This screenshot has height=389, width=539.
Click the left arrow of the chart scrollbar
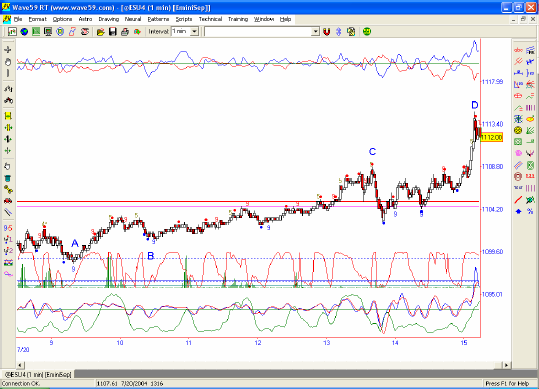coord(20,365)
